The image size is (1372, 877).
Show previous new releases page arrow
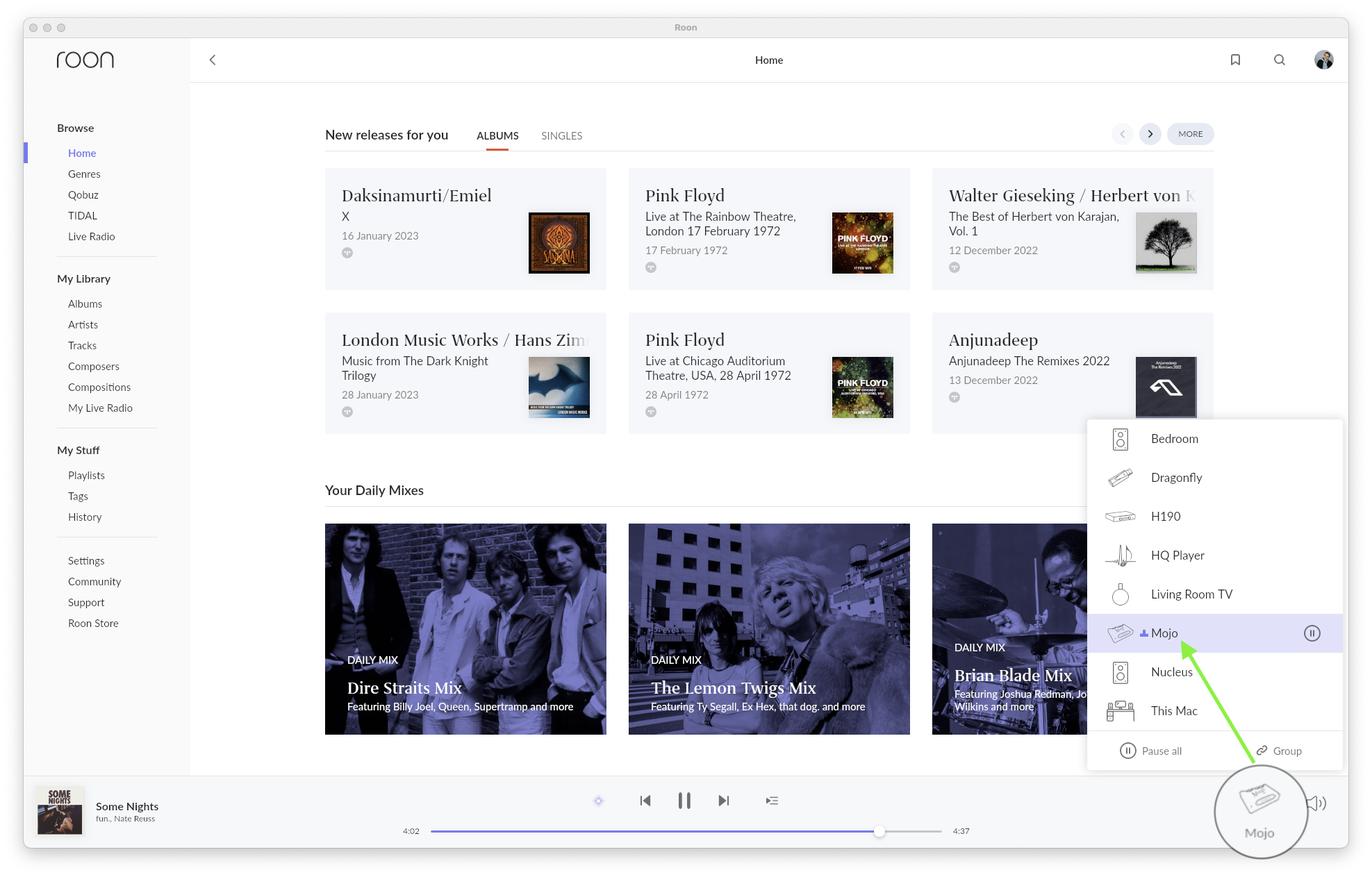(1122, 134)
